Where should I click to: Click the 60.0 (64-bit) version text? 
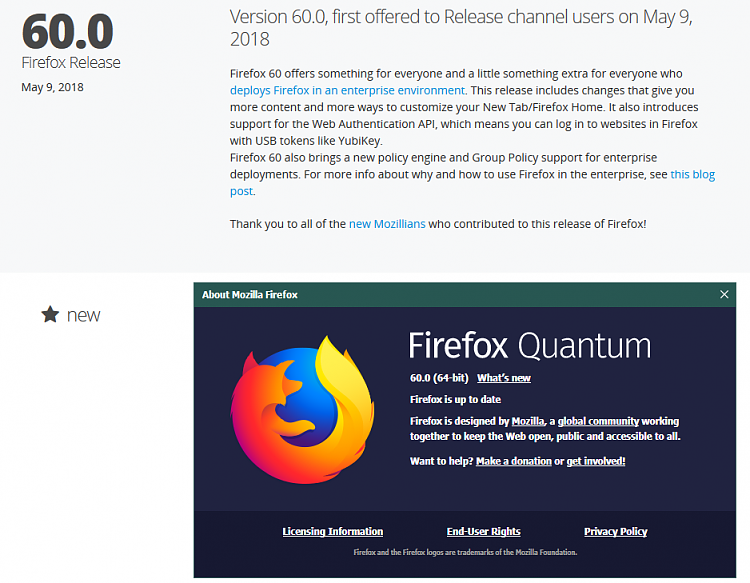pyautogui.click(x=439, y=378)
